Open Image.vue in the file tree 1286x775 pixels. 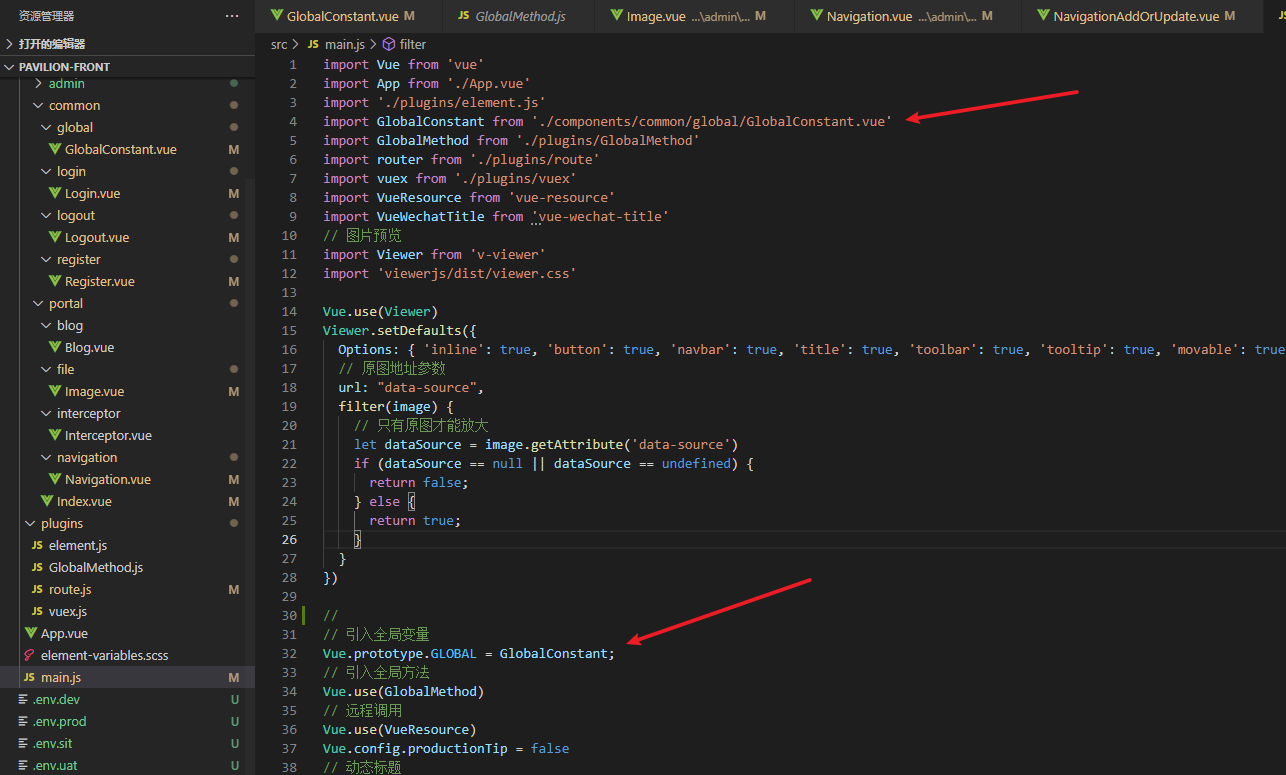coord(94,391)
